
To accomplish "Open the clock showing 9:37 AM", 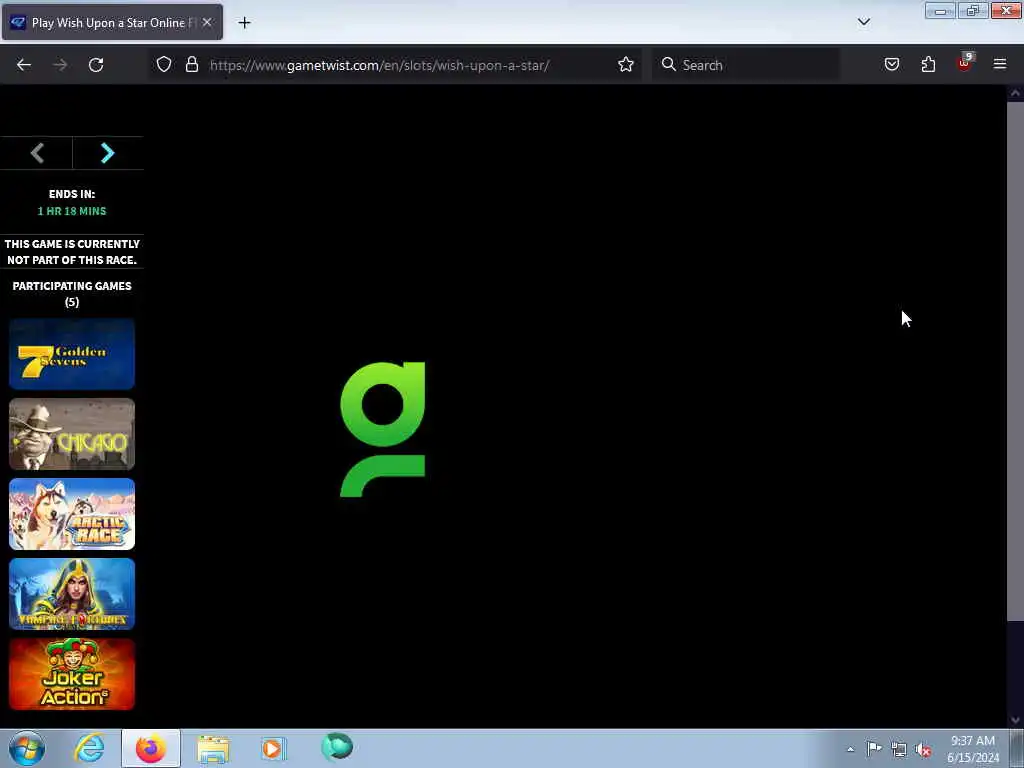I will pos(973,749).
